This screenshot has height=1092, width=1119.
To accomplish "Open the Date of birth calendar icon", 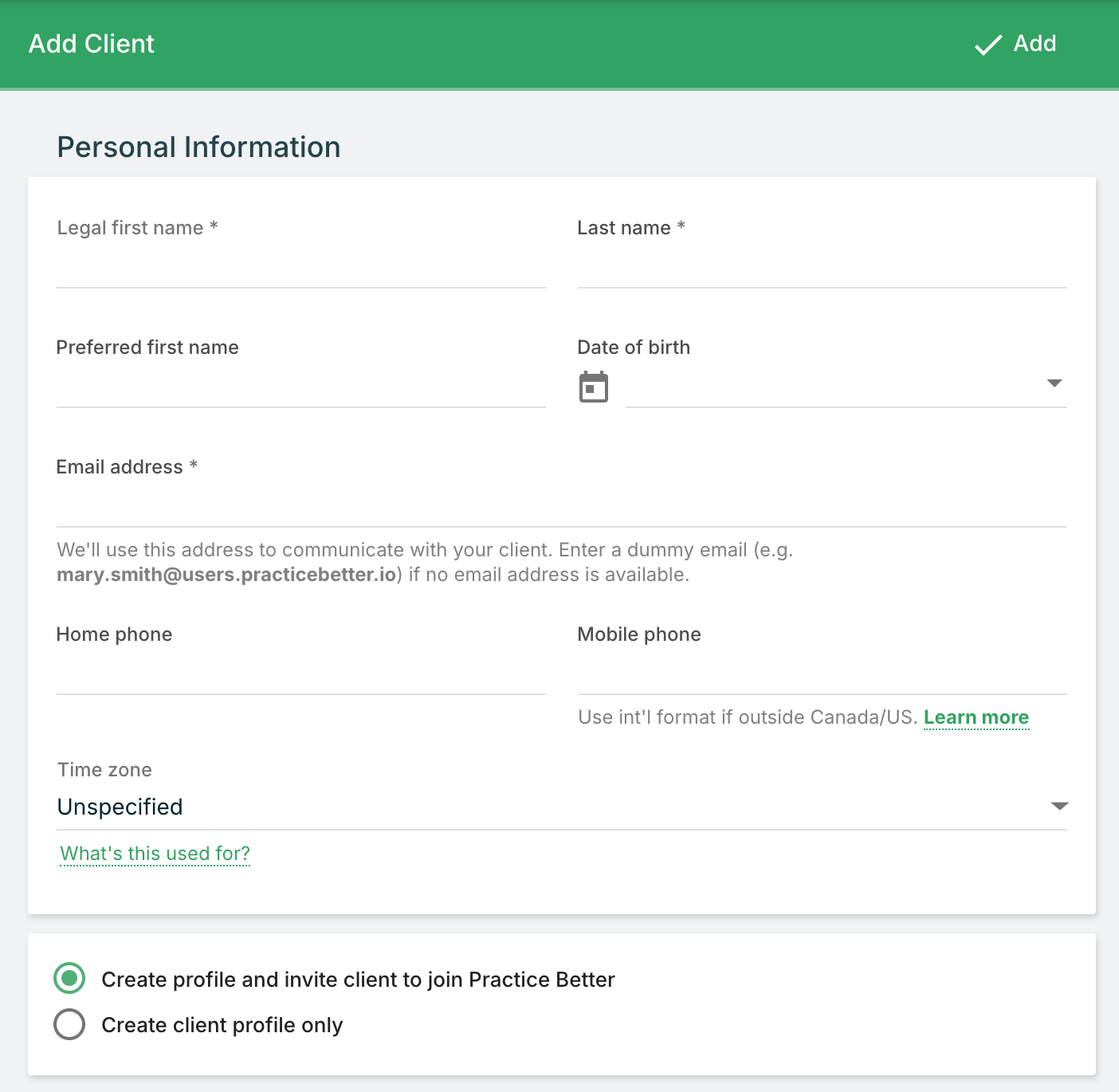I will tap(593, 387).
